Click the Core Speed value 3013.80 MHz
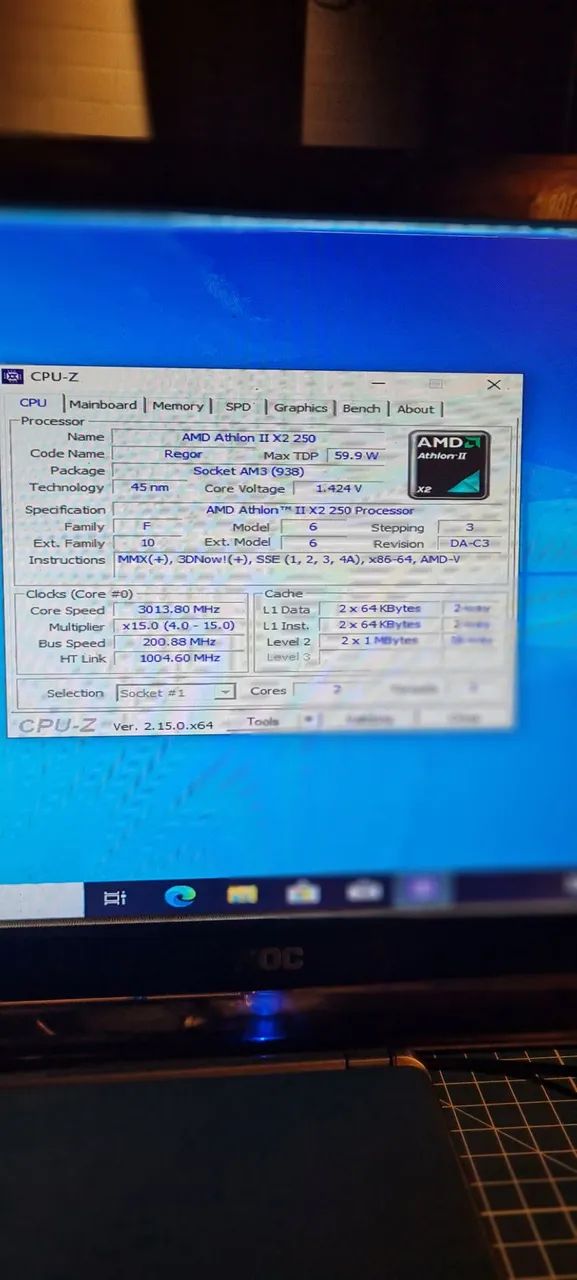The image size is (577, 1280). click(x=178, y=609)
